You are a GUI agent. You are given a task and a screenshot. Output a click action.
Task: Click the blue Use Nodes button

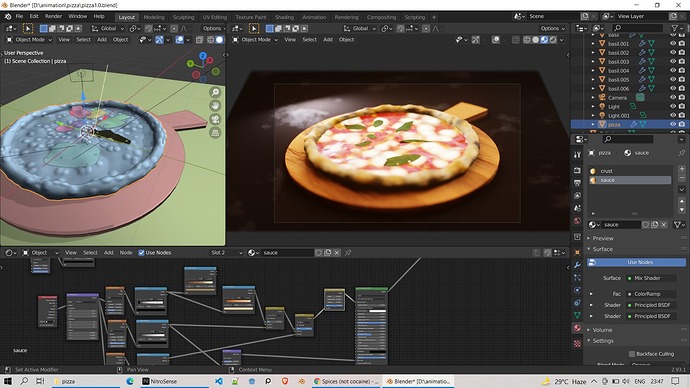[x=636, y=262]
